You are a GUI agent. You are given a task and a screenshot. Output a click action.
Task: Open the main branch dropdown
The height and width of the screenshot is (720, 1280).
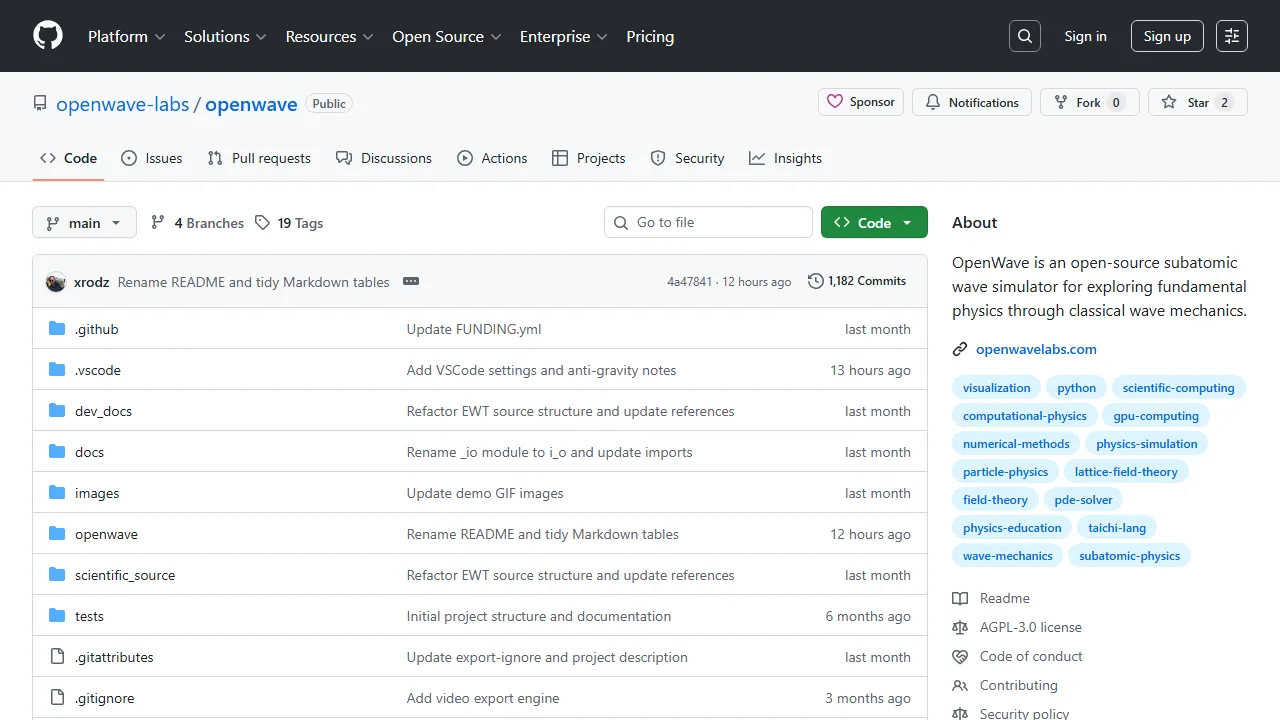(84, 223)
